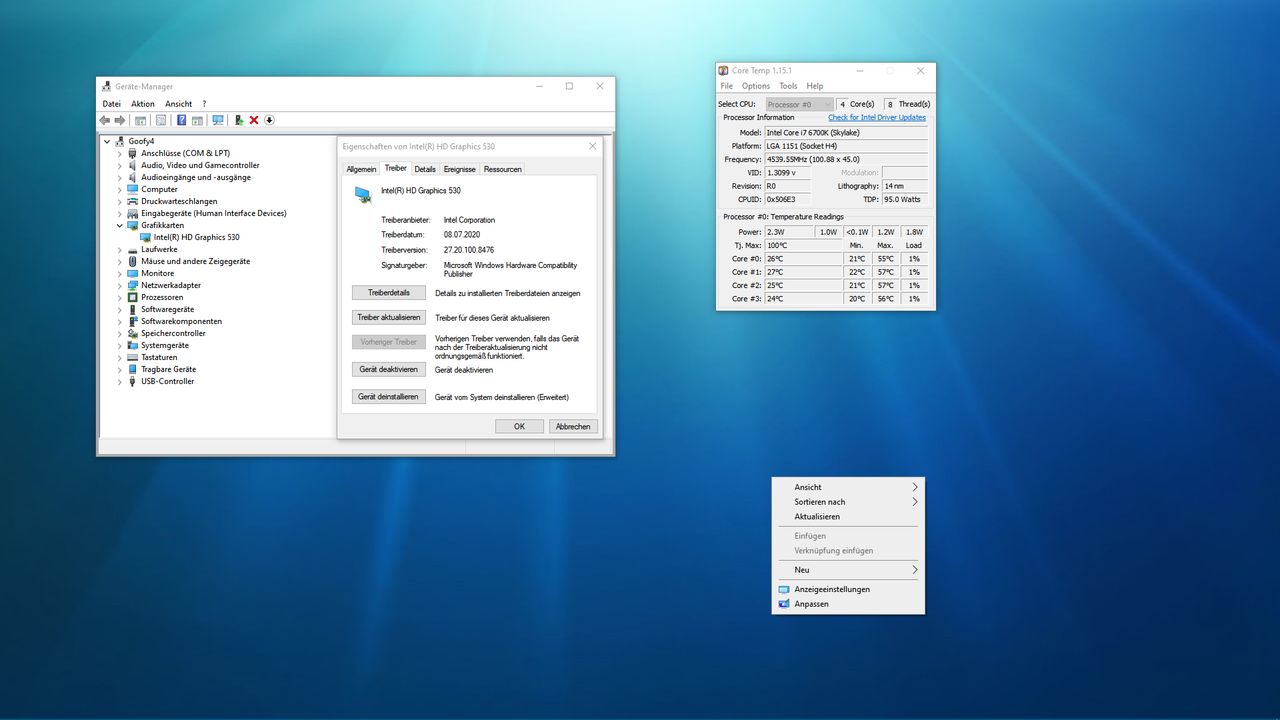Open the Aktion menu in Geräte-Manager

coord(143,104)
